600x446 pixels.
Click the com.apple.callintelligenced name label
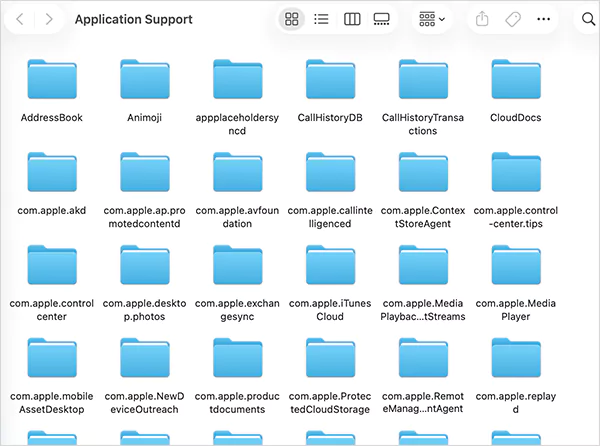[330, 217]
